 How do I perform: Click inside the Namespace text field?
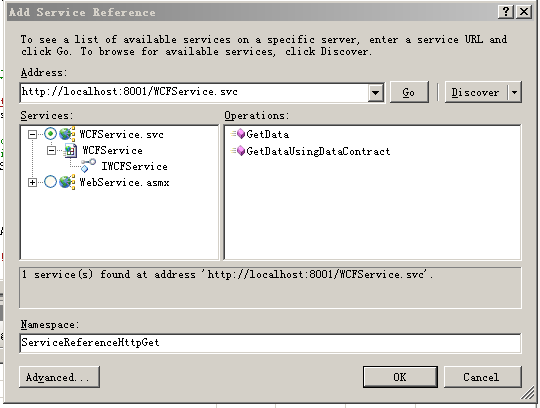[x=270, y=343]
